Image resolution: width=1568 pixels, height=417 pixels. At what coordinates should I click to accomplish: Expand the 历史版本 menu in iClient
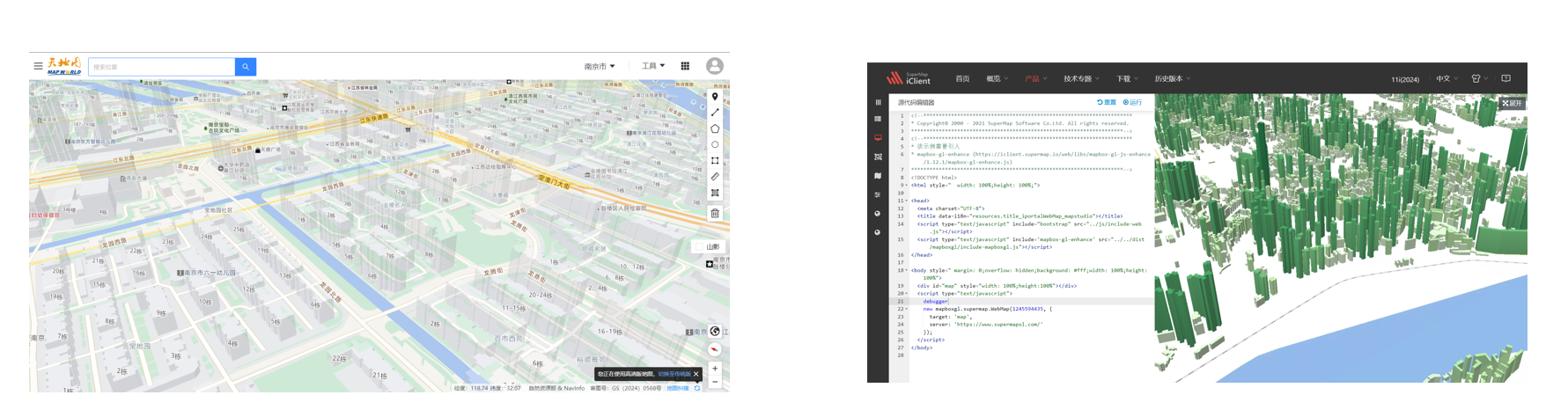pos(1173,79)
